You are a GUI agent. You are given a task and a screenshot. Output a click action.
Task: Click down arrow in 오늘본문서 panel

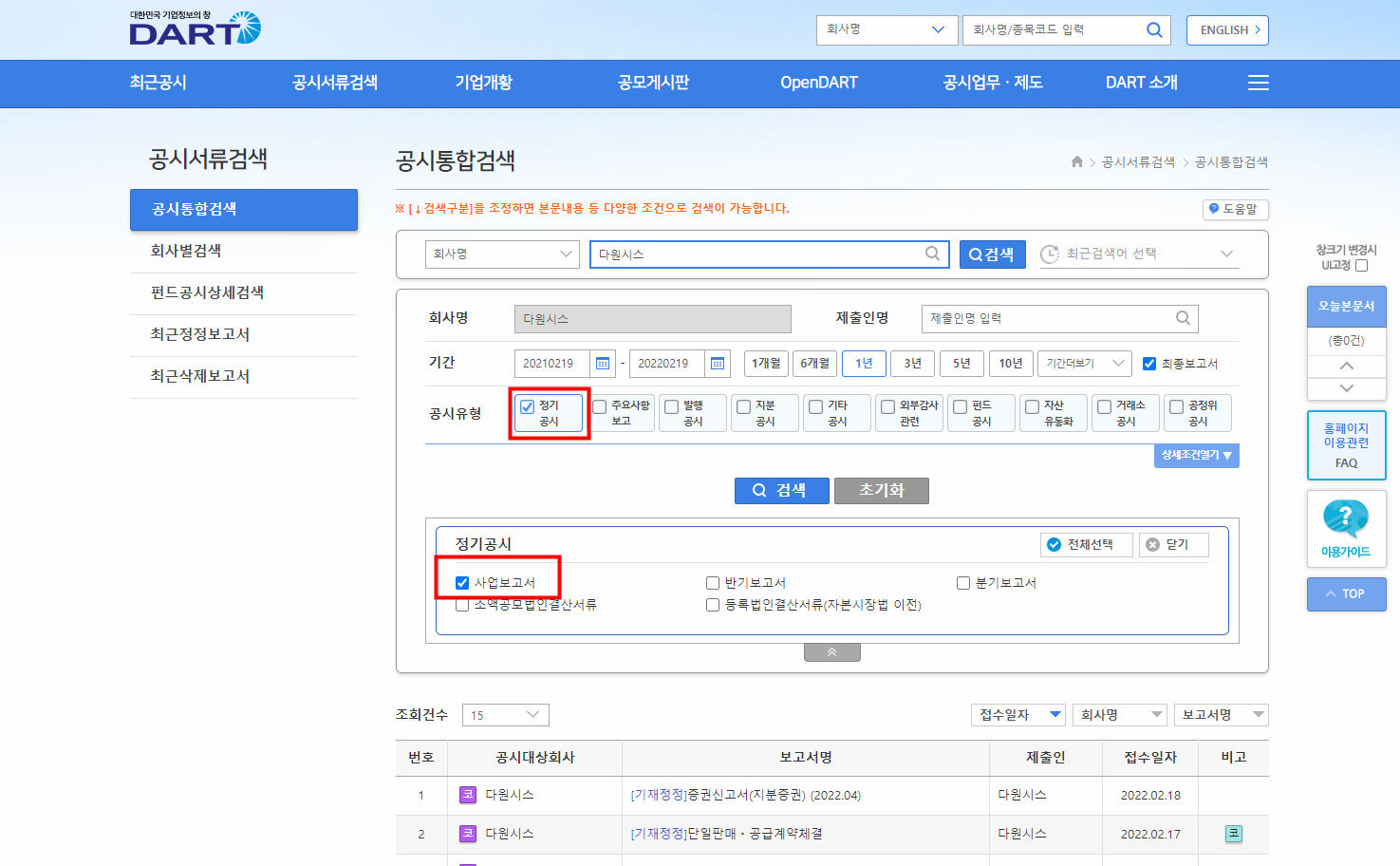click(x=1346, y=388)
